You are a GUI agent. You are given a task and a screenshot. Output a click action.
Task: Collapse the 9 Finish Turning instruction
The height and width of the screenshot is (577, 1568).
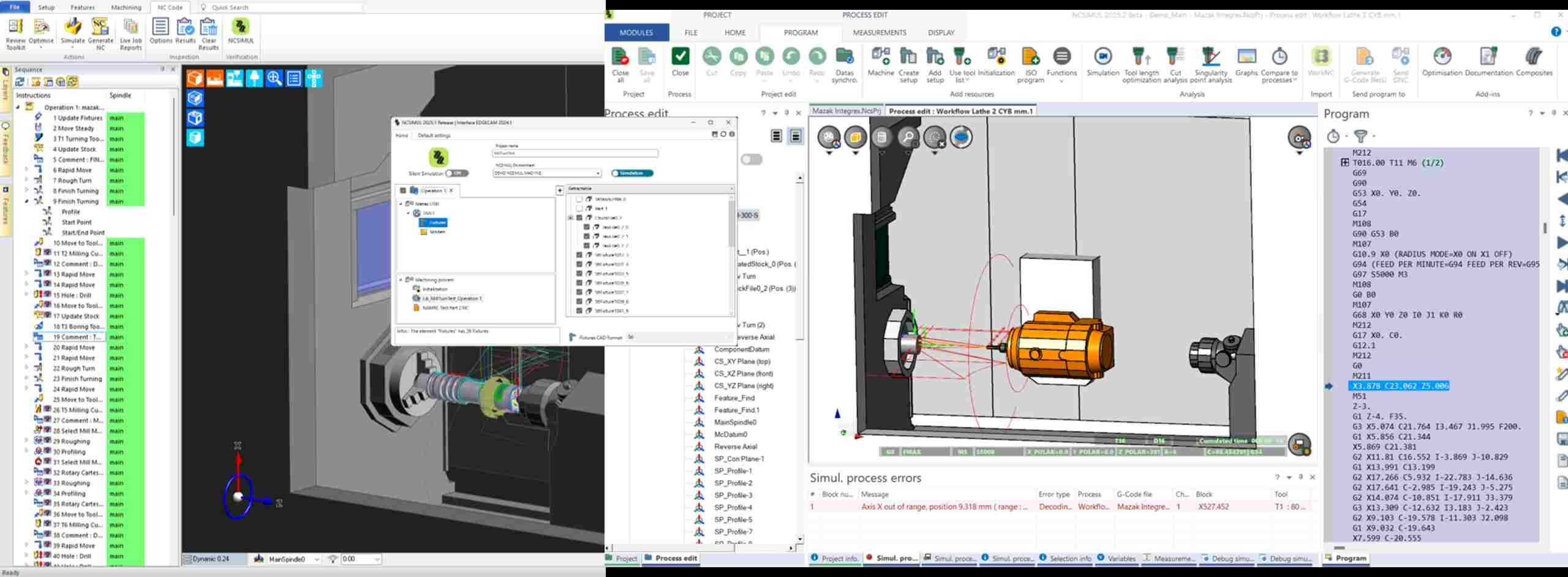(x=26, y=202)
